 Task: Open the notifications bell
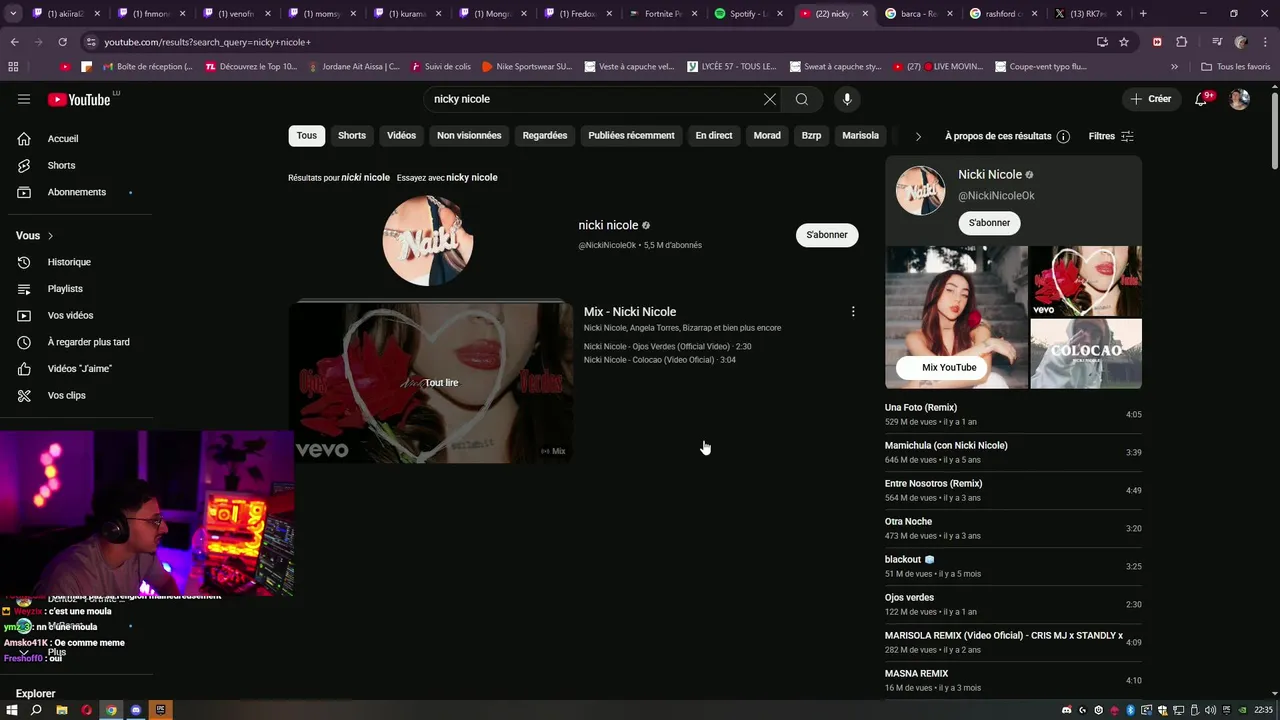pyautogui.click(x=1202, y=99)
